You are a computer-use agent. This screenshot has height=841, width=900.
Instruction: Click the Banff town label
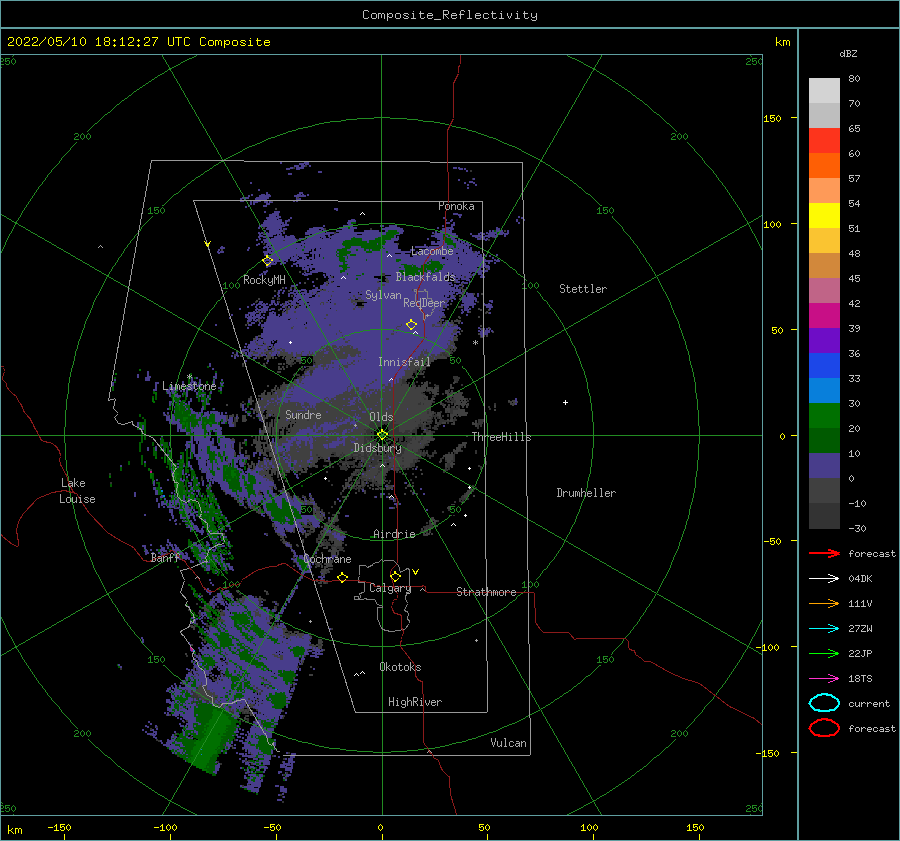[x=165, y=558]
